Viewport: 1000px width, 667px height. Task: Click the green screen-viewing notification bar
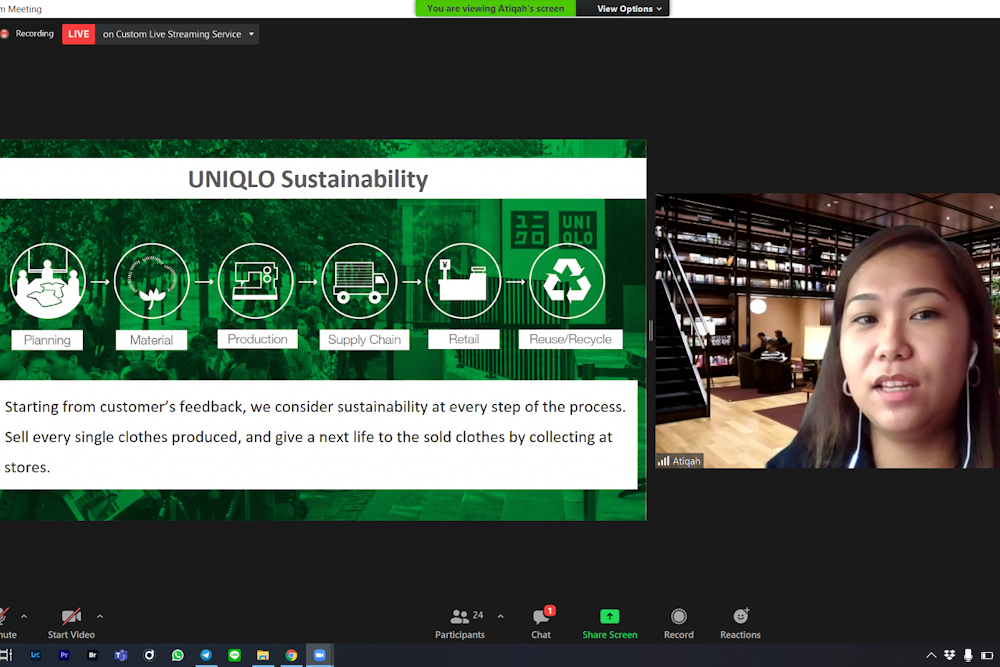[x=495, y=9]
